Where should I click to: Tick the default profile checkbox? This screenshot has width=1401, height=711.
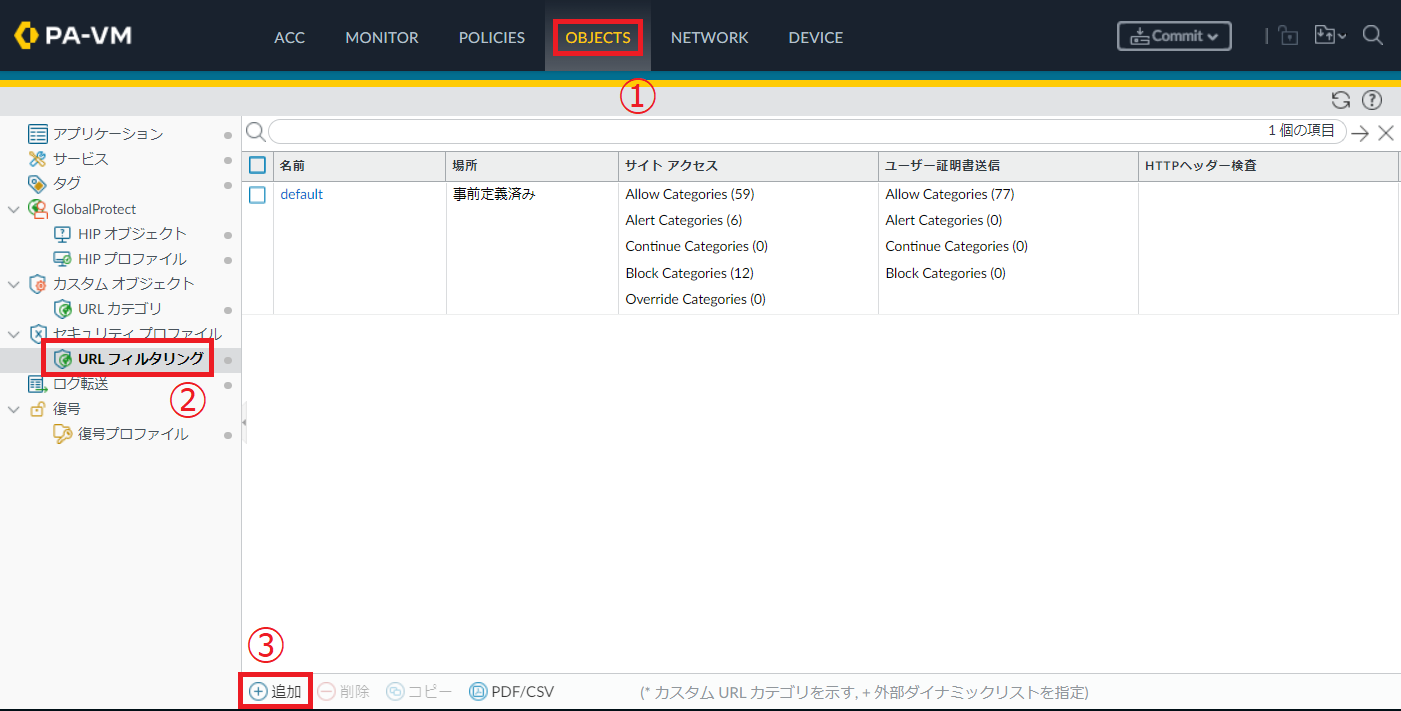[x=257, y=195]
